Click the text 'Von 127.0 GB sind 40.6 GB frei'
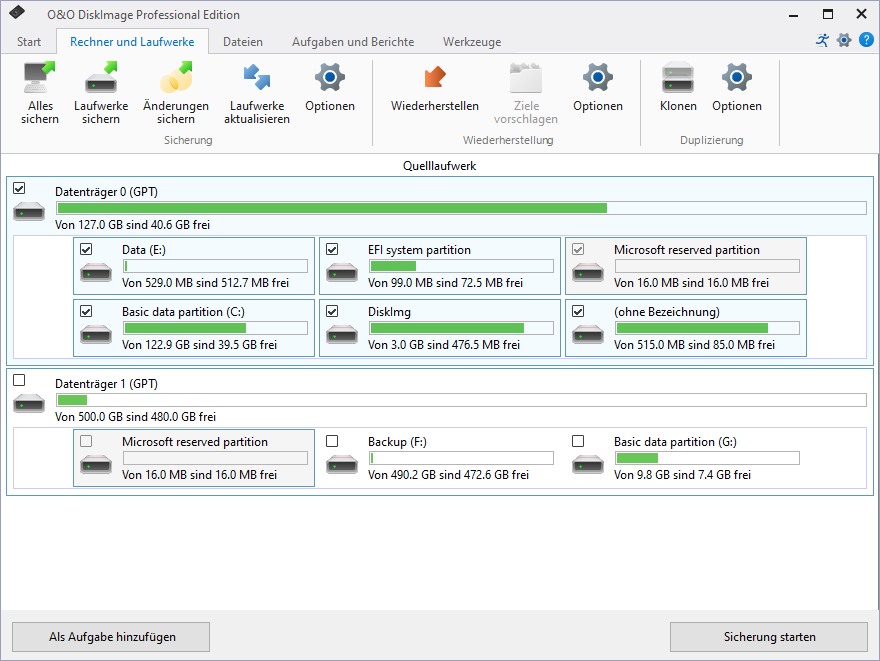The image size is (880, 661). pyautogui.click(x=132, y=225)
